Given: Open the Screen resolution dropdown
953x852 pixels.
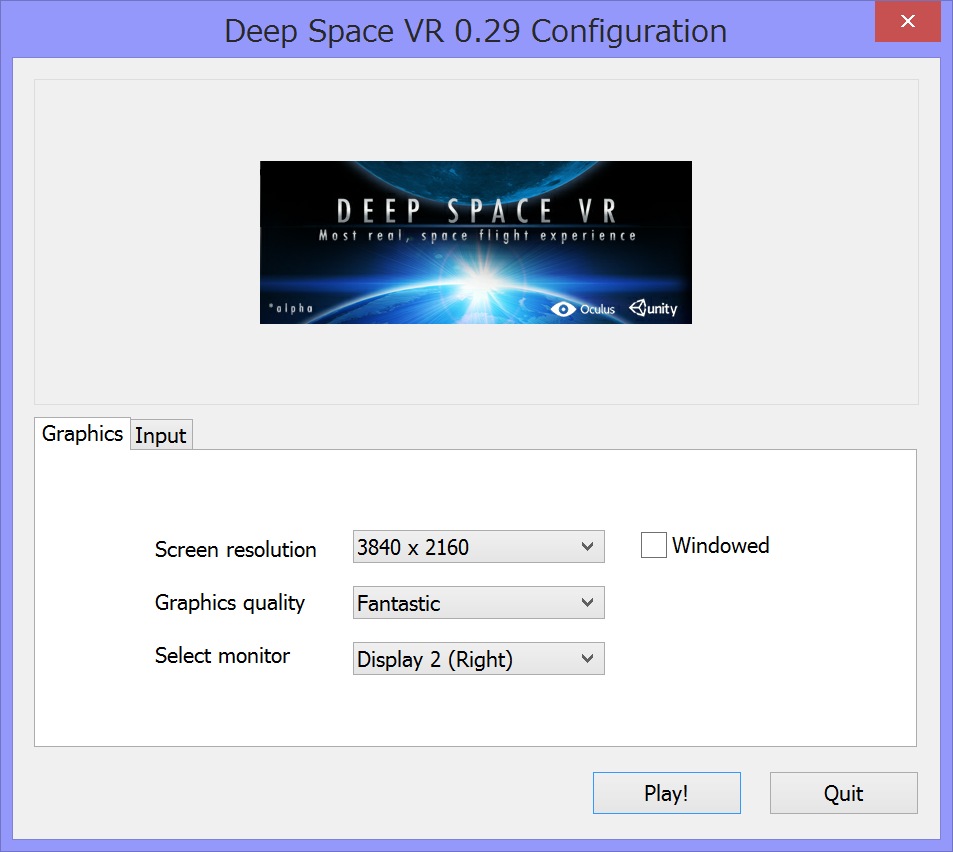Looking at the screenshot, I should pyautogui.click(x=478, y=547).
